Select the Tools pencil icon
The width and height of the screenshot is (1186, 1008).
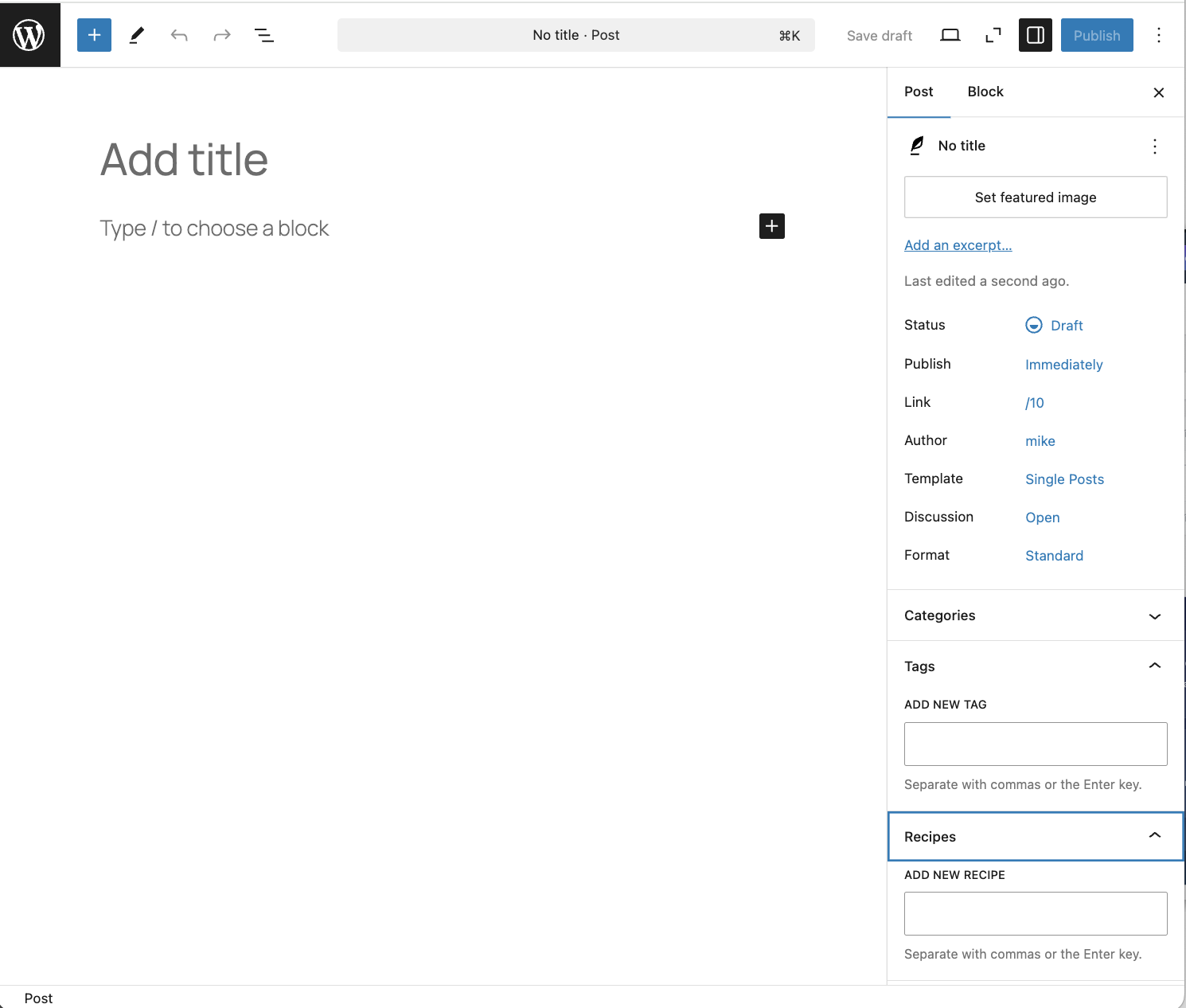tap(135, 35)
